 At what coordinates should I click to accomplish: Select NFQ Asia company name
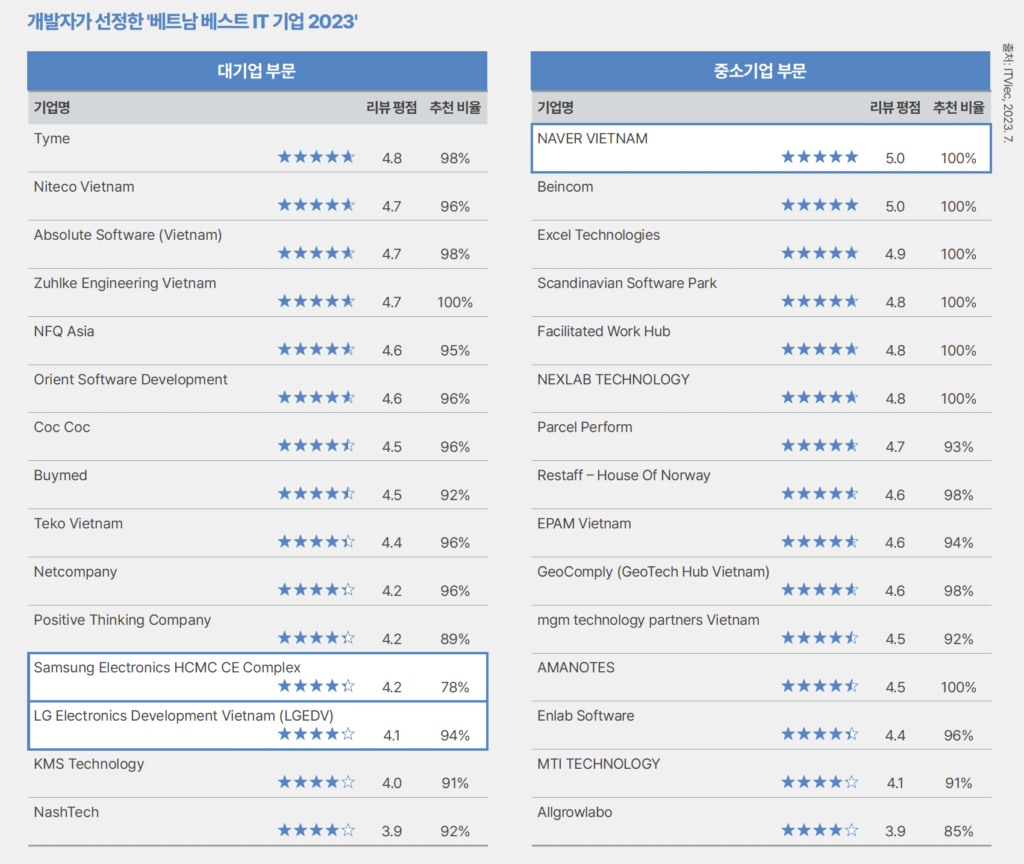point(64,331)
